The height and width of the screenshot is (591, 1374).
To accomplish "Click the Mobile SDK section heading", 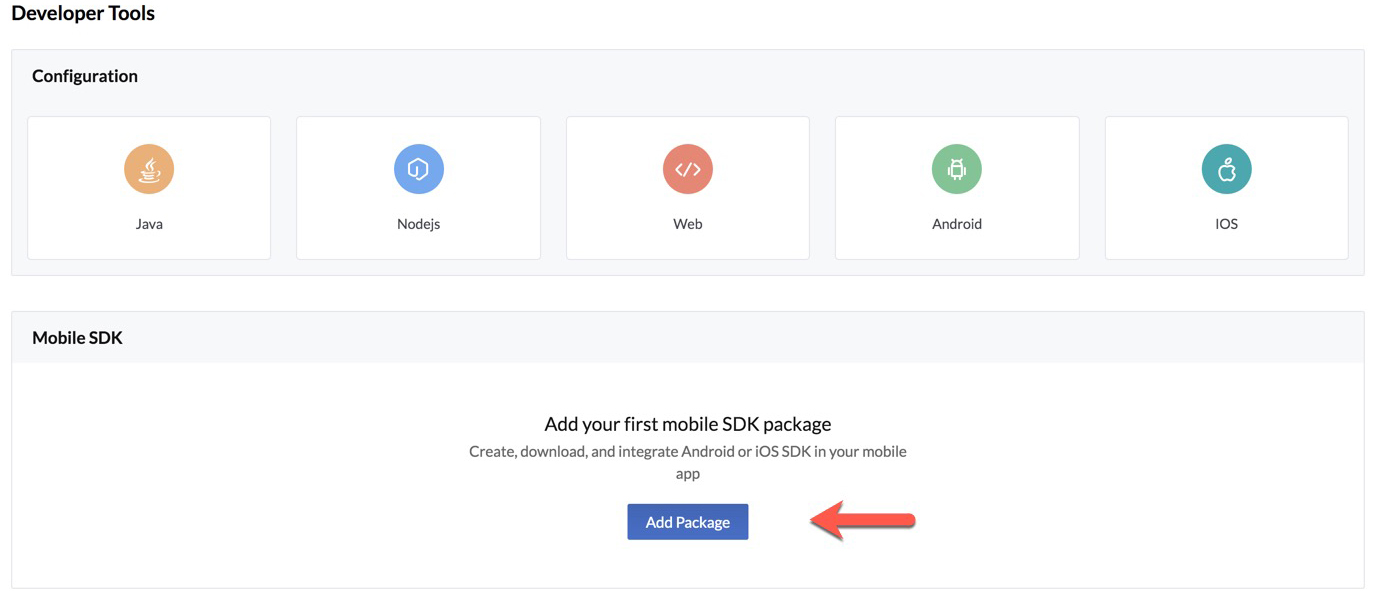I will point(77,338).
